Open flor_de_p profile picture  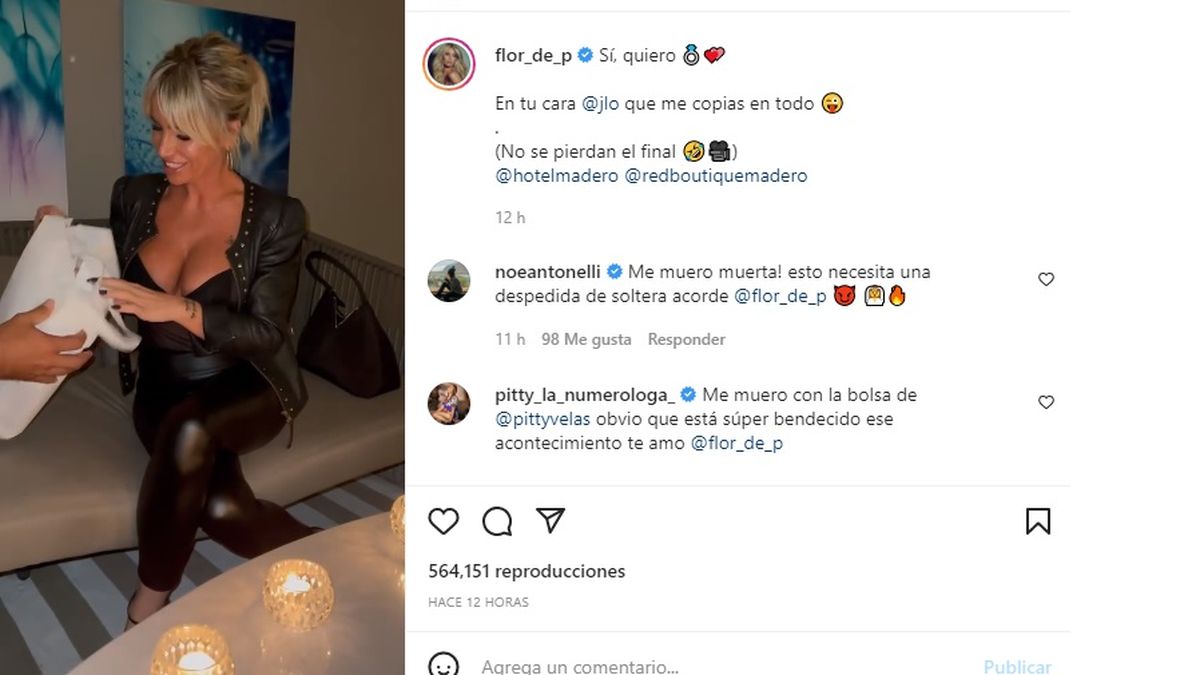tap(449, 65)
